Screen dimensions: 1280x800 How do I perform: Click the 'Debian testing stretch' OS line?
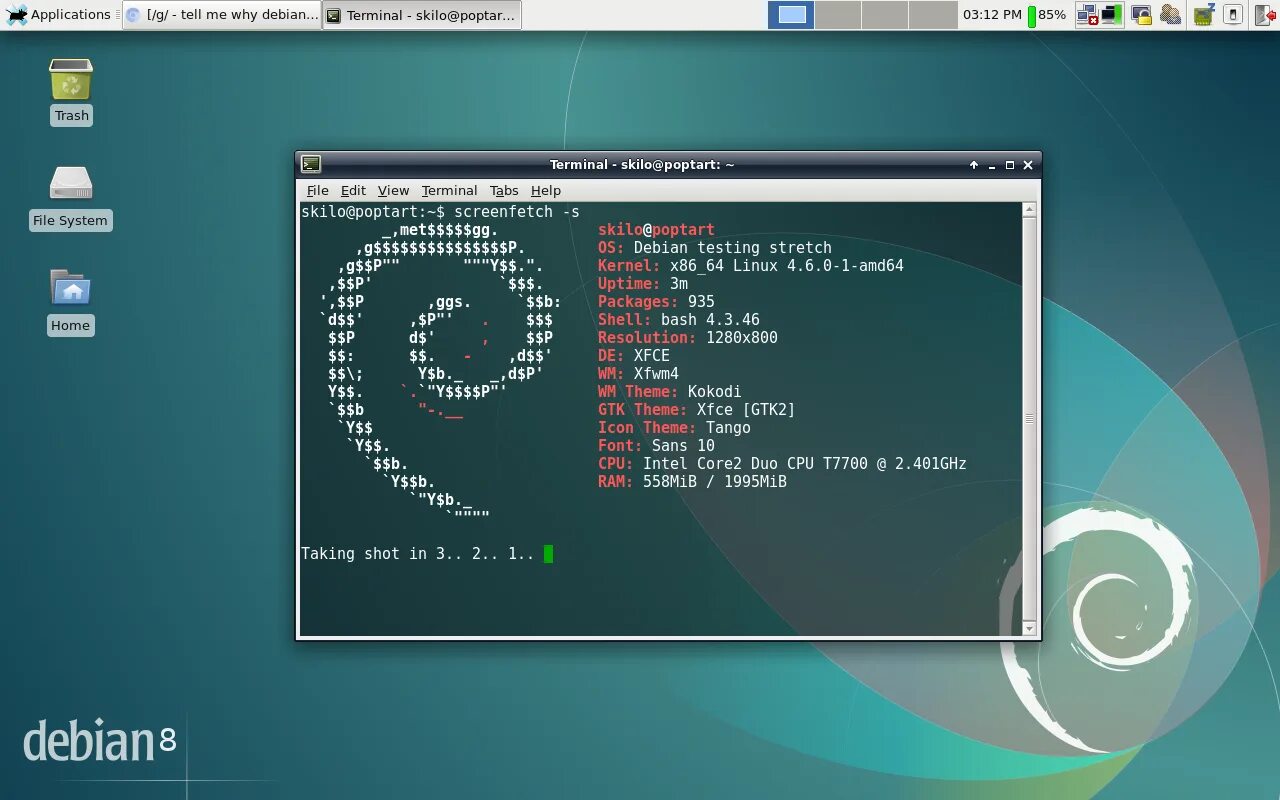click(732, 248)
